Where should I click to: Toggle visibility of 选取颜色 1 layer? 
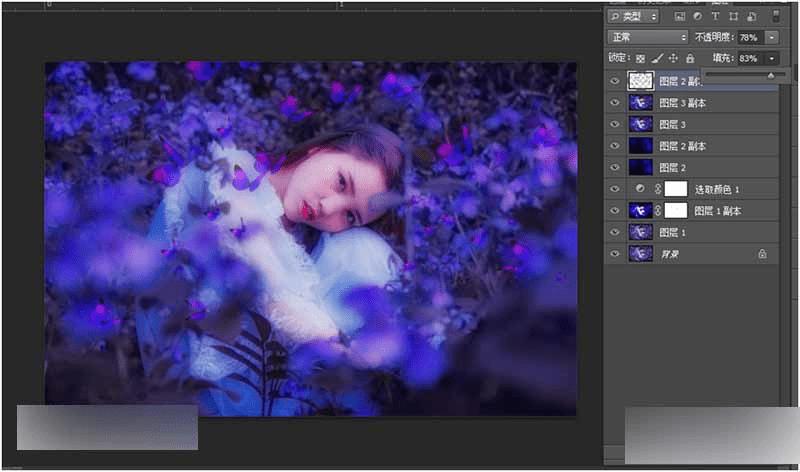click(615, 189)
